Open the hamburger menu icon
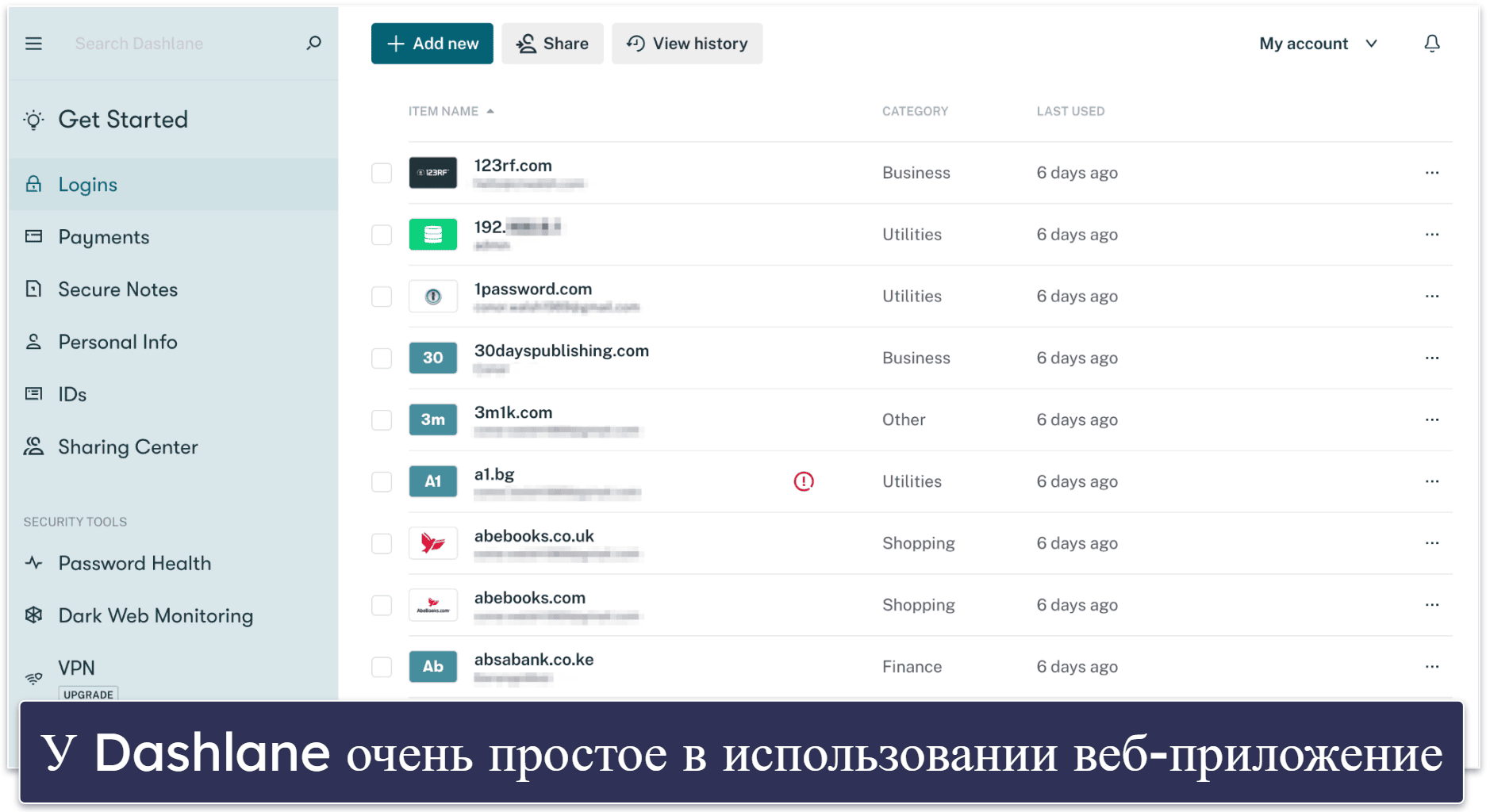The width and height of the screenshot is (1490, 812). 33,44
